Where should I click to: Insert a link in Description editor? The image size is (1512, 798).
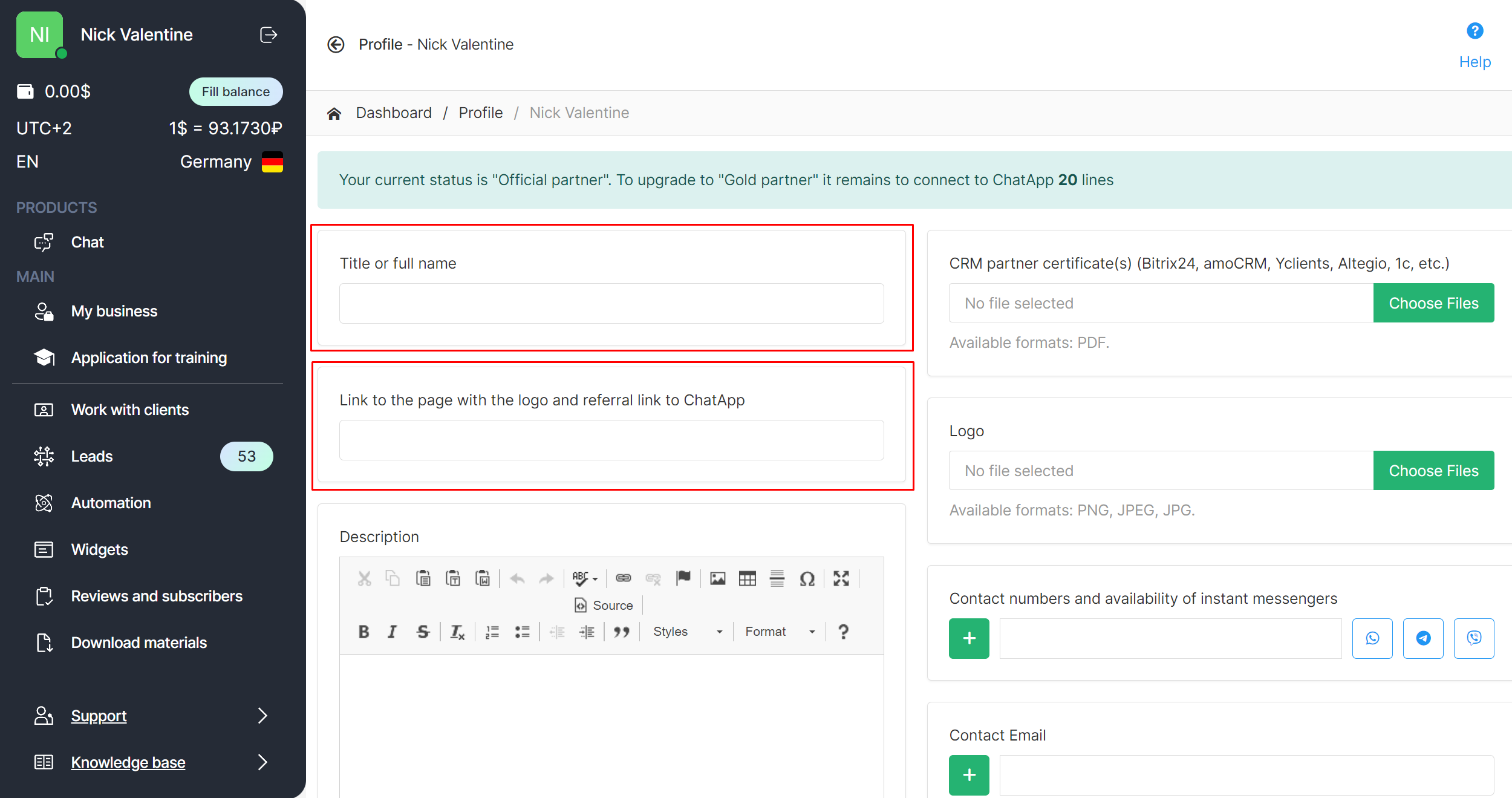point(623,578)
